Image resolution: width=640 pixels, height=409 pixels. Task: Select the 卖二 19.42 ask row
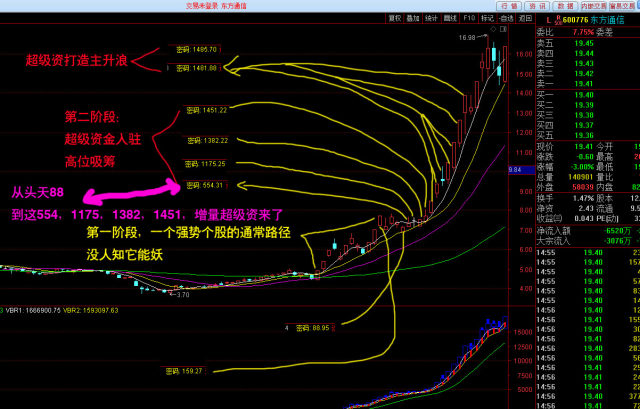pyautogui.click(x=588, y=73)
